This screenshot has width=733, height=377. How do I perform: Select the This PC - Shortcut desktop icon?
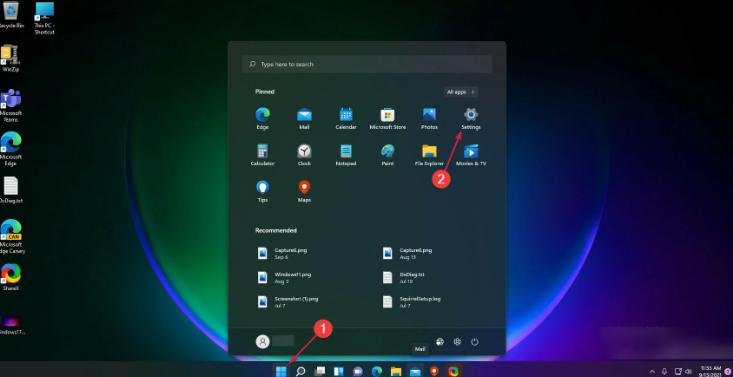[44, 18]
